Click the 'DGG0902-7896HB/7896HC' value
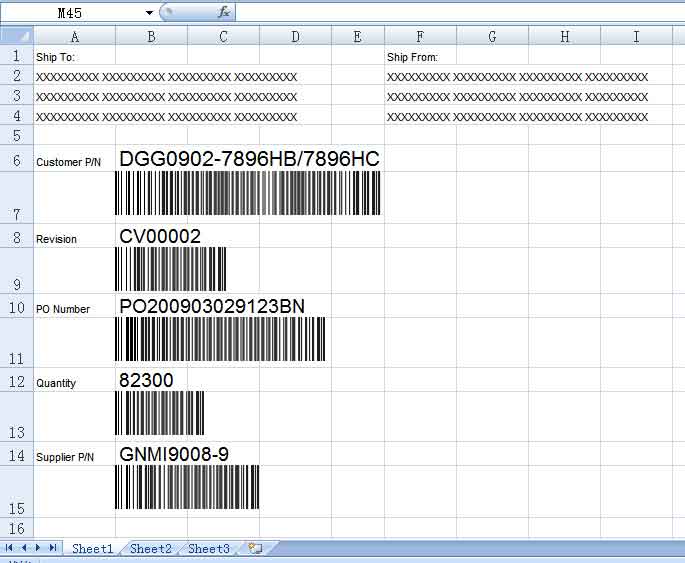The height and width of the screenshot is (563, 685). [x=249, y=159]
